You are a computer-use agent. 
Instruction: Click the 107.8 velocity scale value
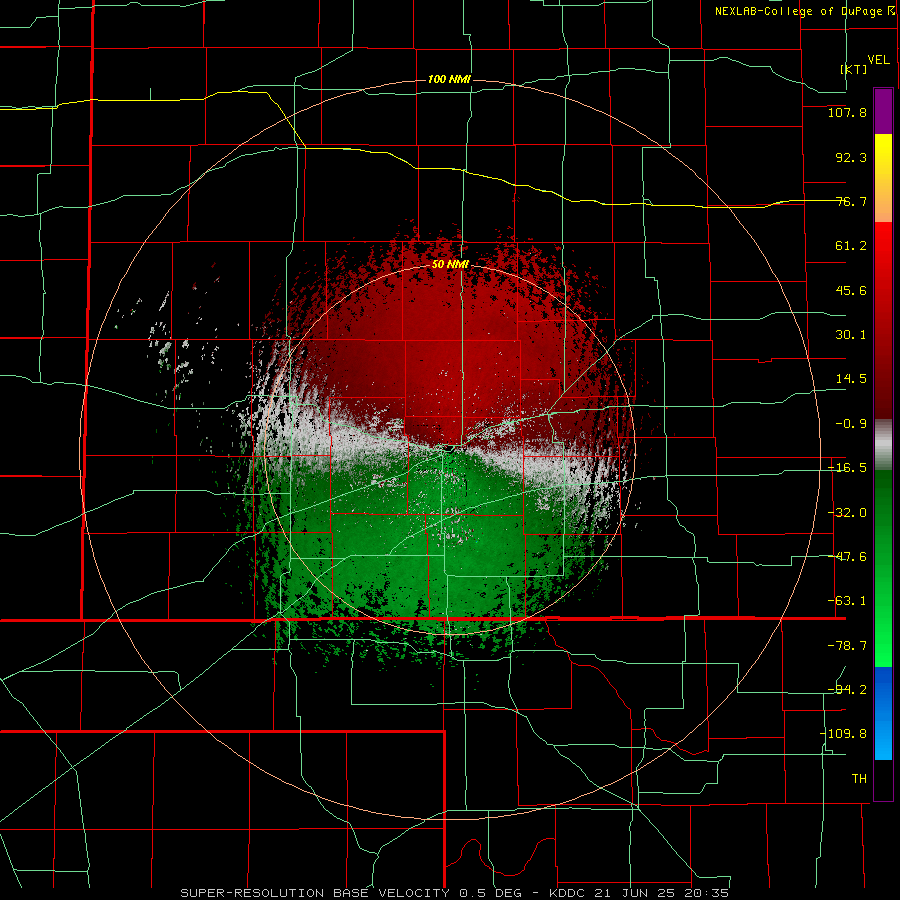[x=847, y=112]
